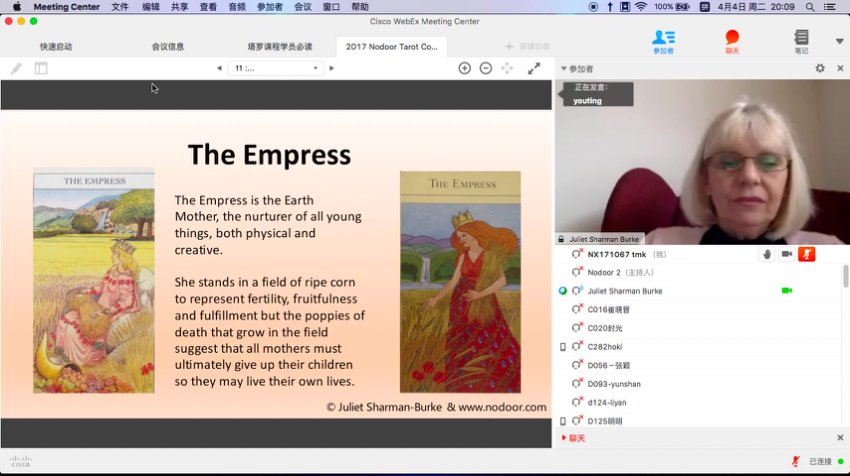Select the 2017 Nodoor Tarot Co... tab
Screen dimensions: 850x476
coord(391,47)
